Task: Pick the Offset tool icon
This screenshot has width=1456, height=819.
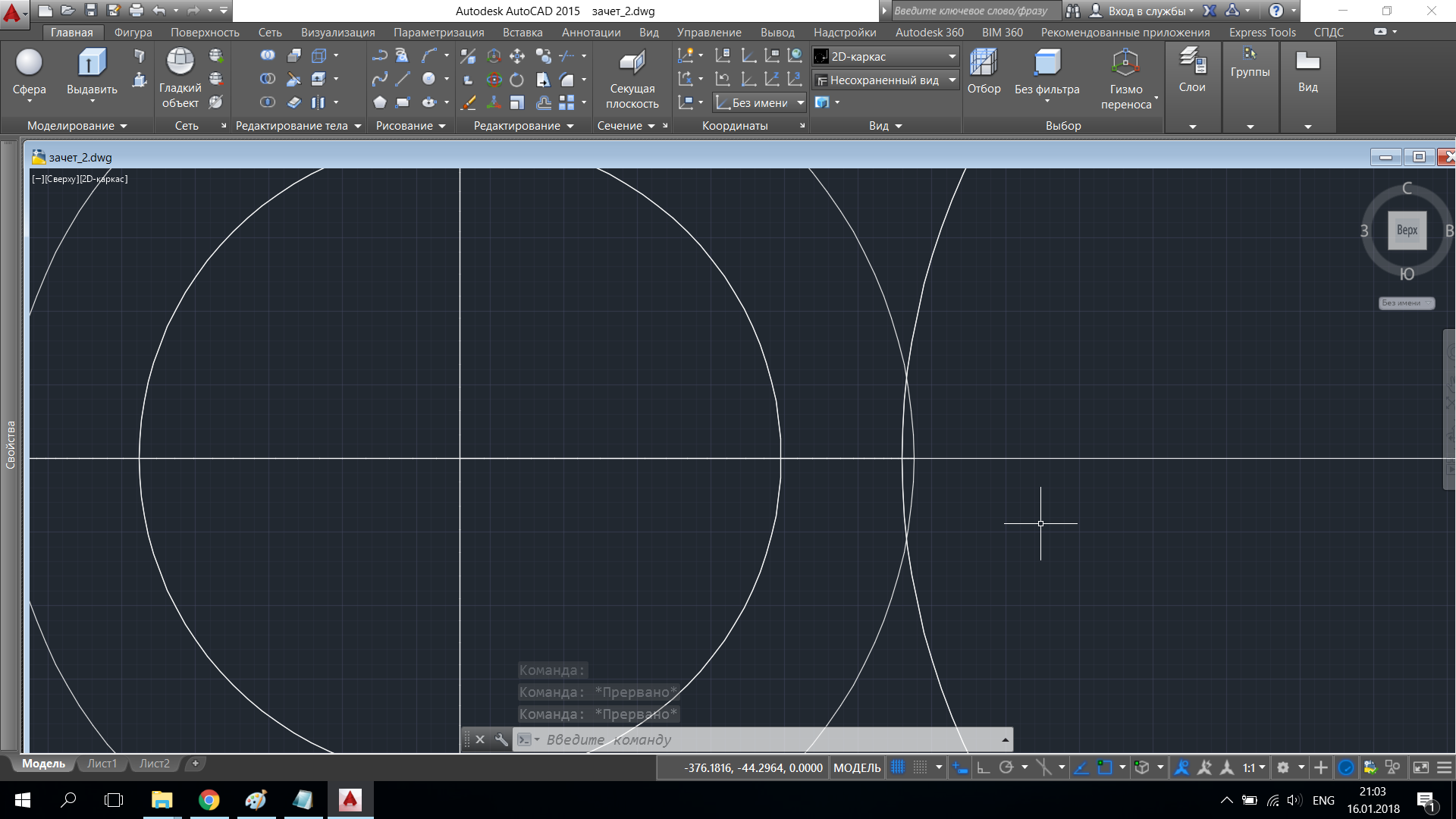Action: pos(543,102)
